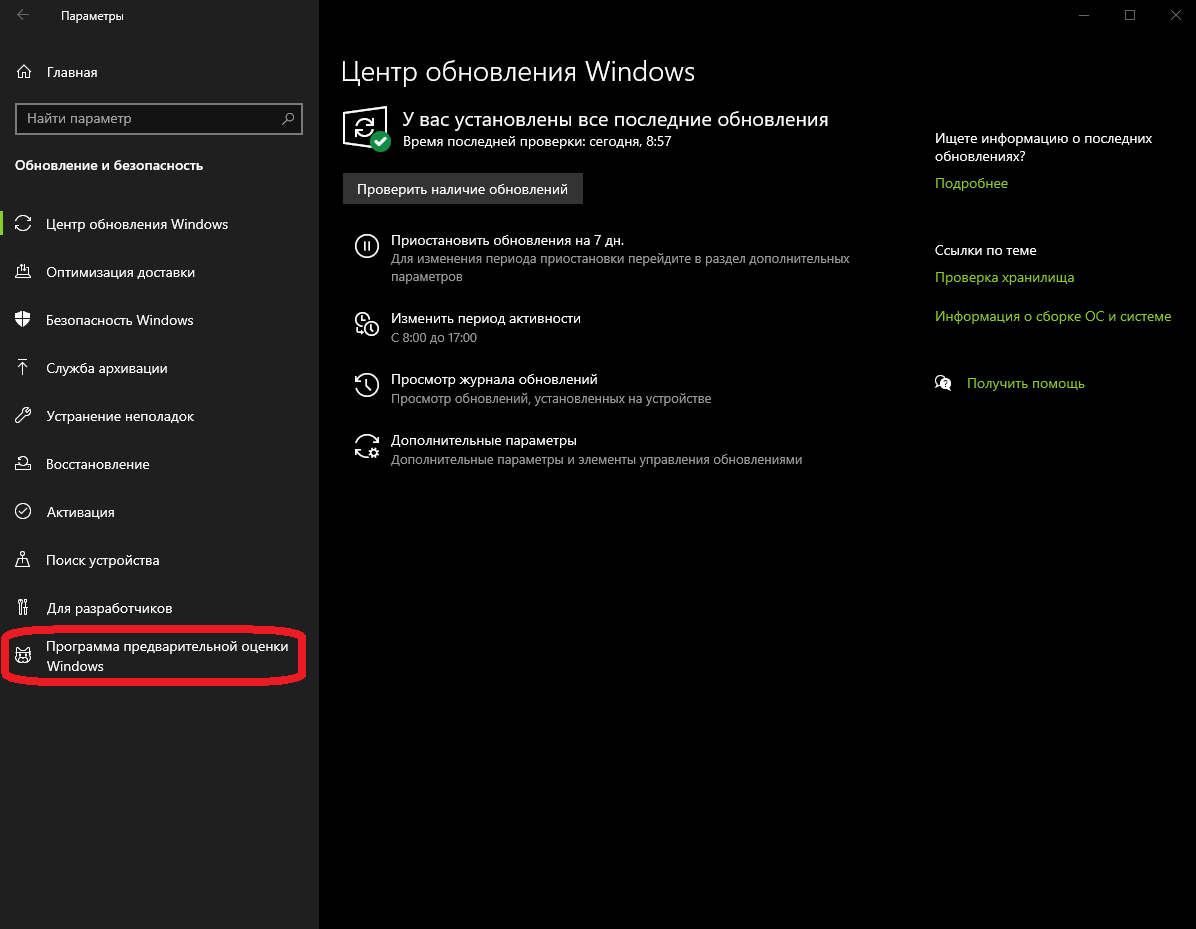Click the Центр обновления Windows page title
Viewport: 1196px width, 929px height.
(x=518, y=71)
